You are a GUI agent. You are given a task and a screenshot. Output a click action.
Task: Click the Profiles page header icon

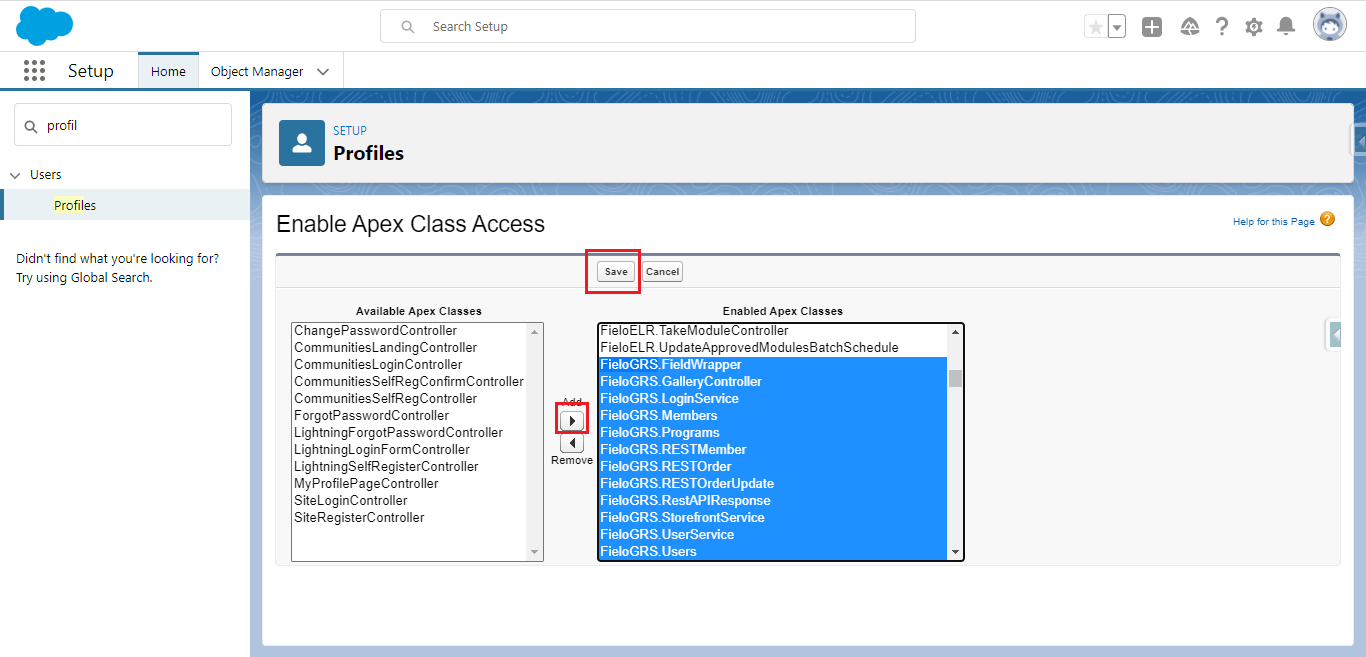[302, 143]
